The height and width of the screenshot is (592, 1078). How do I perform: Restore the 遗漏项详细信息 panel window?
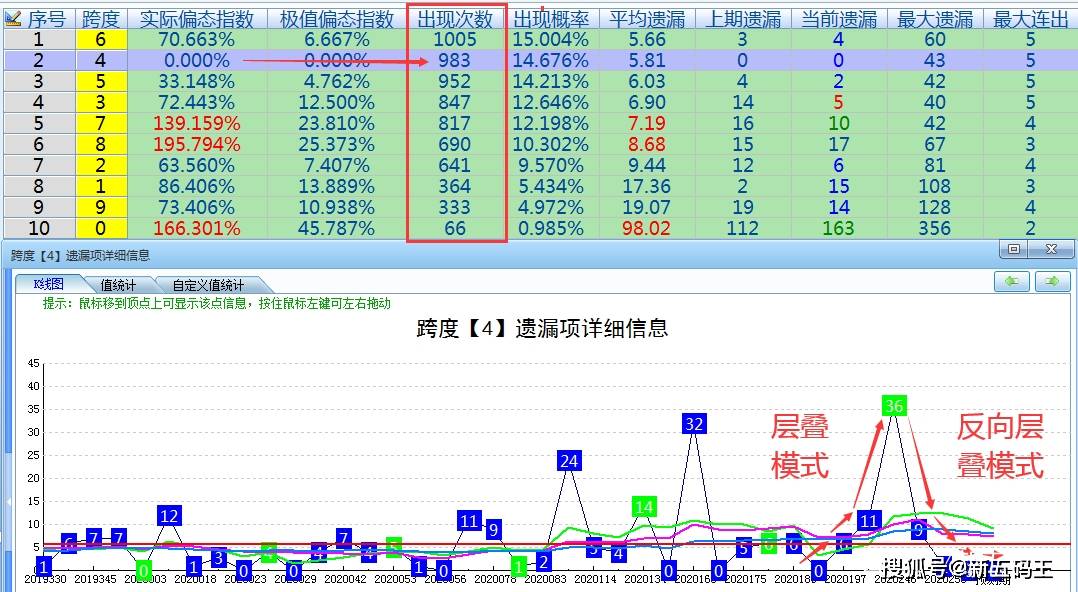(x=1014, y=249)
